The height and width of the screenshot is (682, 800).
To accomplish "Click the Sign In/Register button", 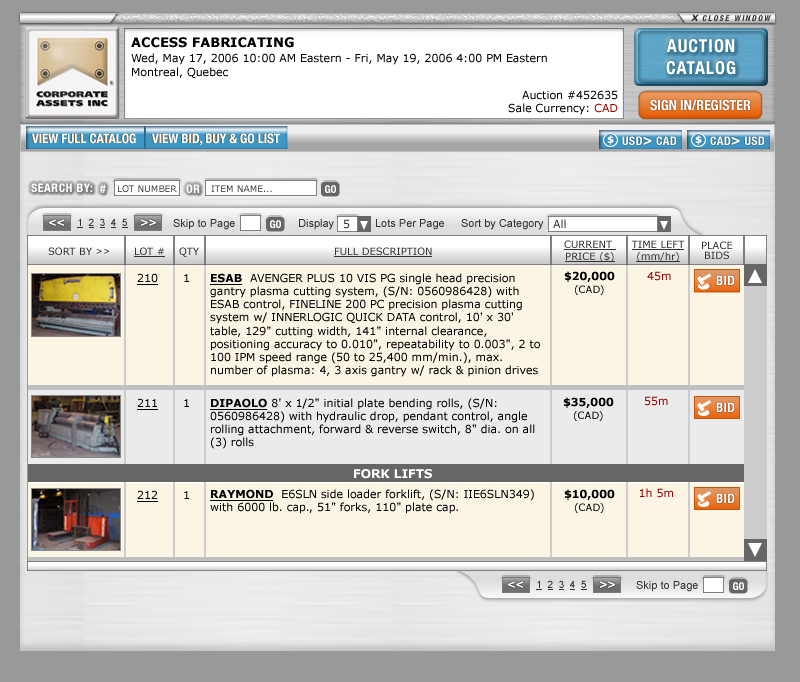I will coord(700,105).
